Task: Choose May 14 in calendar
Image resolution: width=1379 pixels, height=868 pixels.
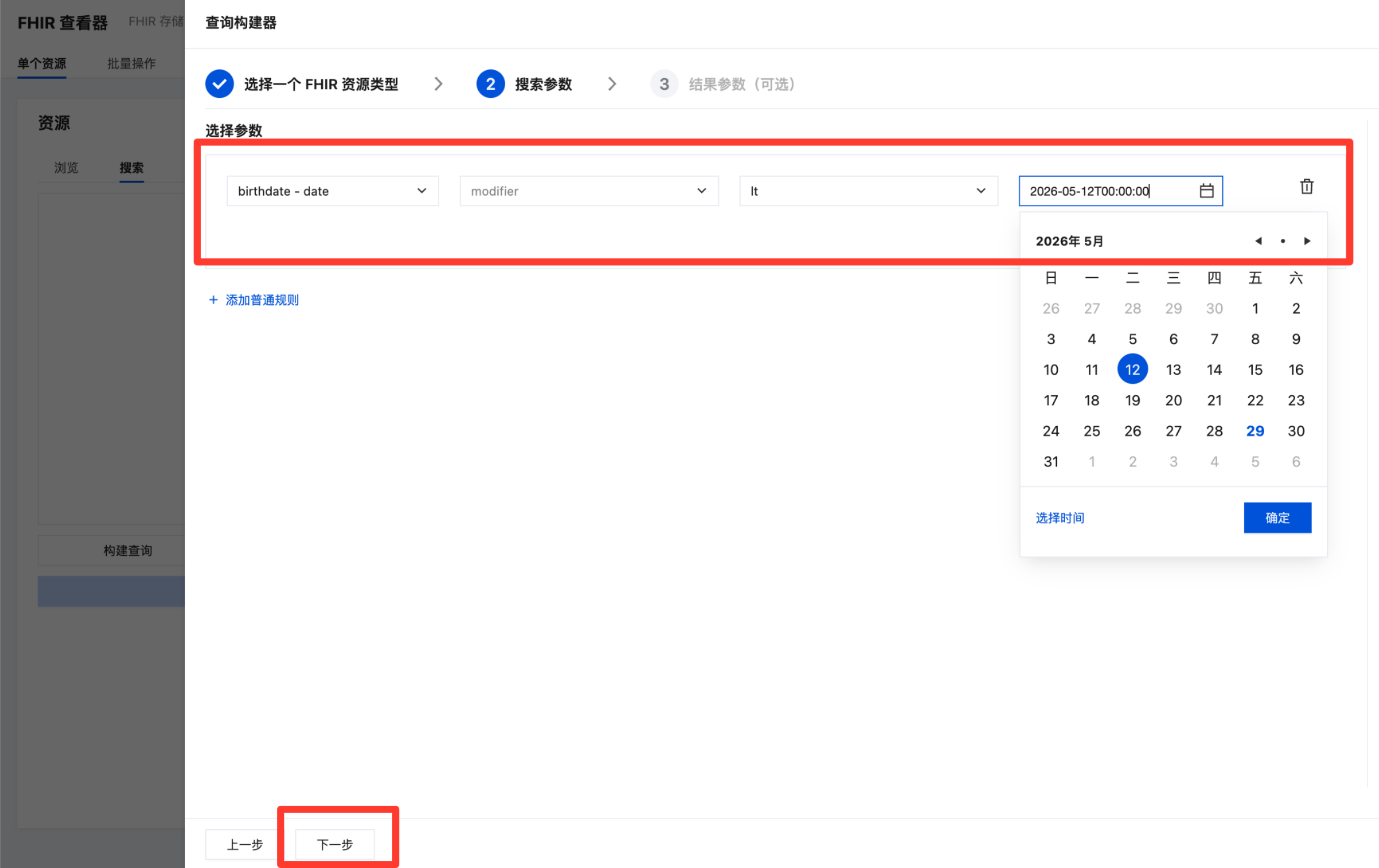Action: pyautogui.click(x=1214, y=369)
